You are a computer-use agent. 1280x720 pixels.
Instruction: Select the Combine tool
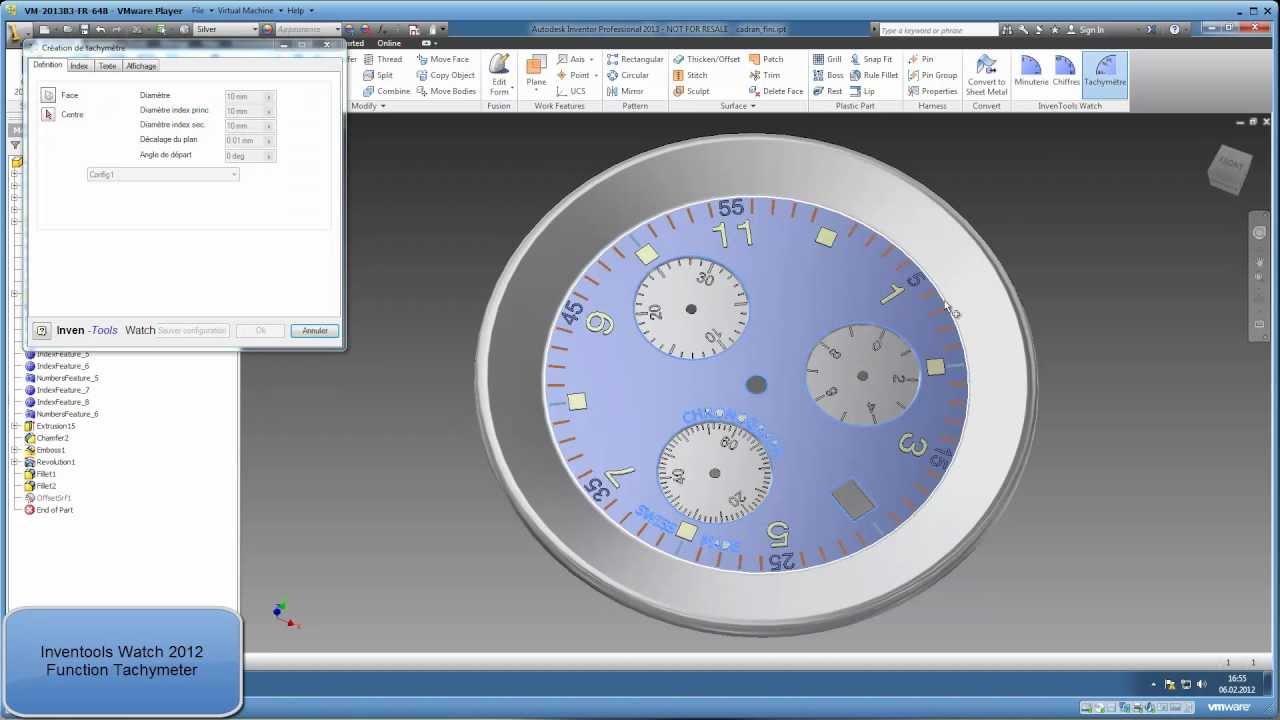click(386, 91)
